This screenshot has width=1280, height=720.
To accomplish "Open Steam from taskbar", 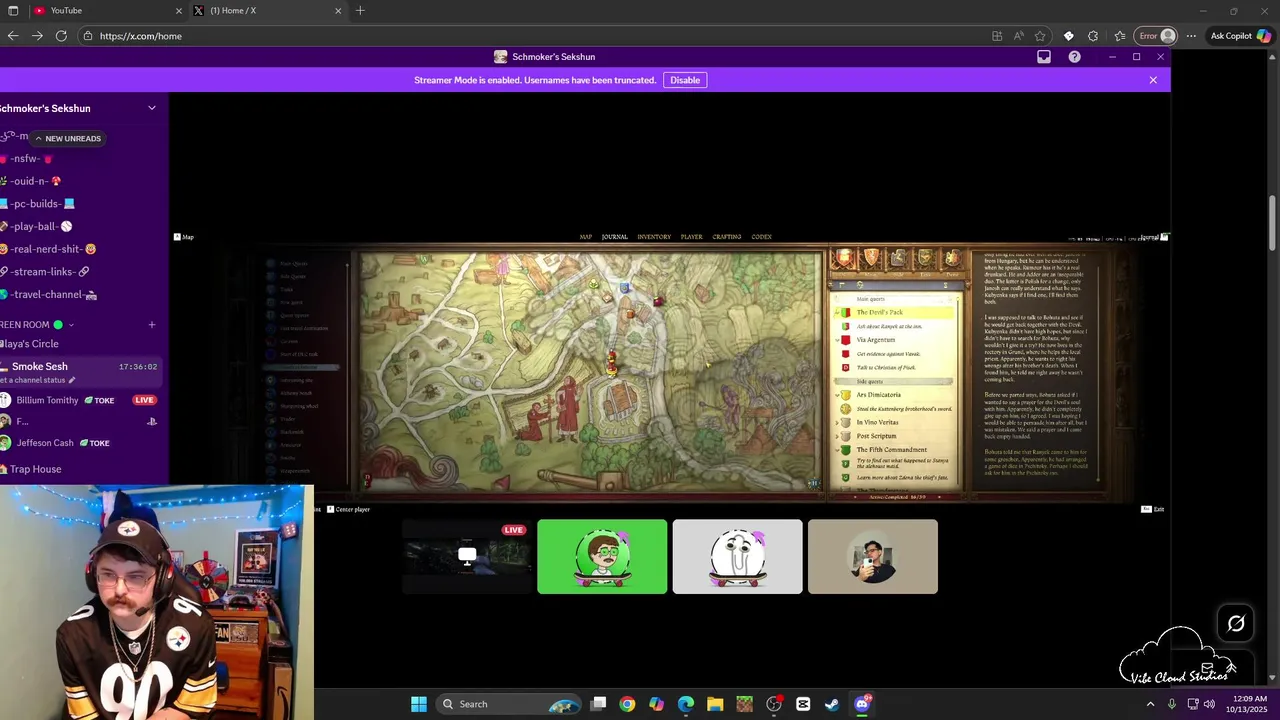I will 832,704.
